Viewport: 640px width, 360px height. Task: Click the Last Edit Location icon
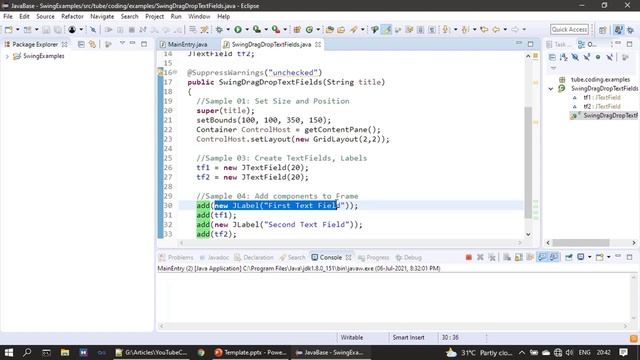click(x=484, y=29)
